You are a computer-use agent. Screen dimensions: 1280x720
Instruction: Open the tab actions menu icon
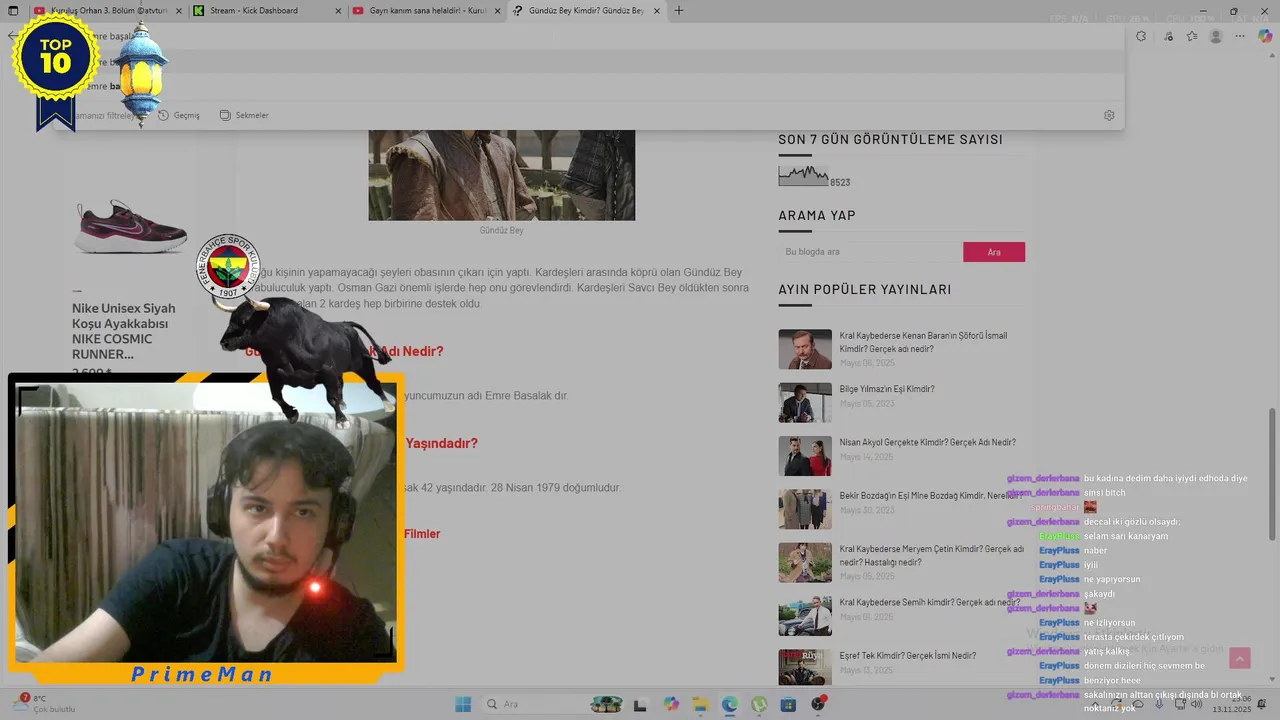(x=13, y=11)
